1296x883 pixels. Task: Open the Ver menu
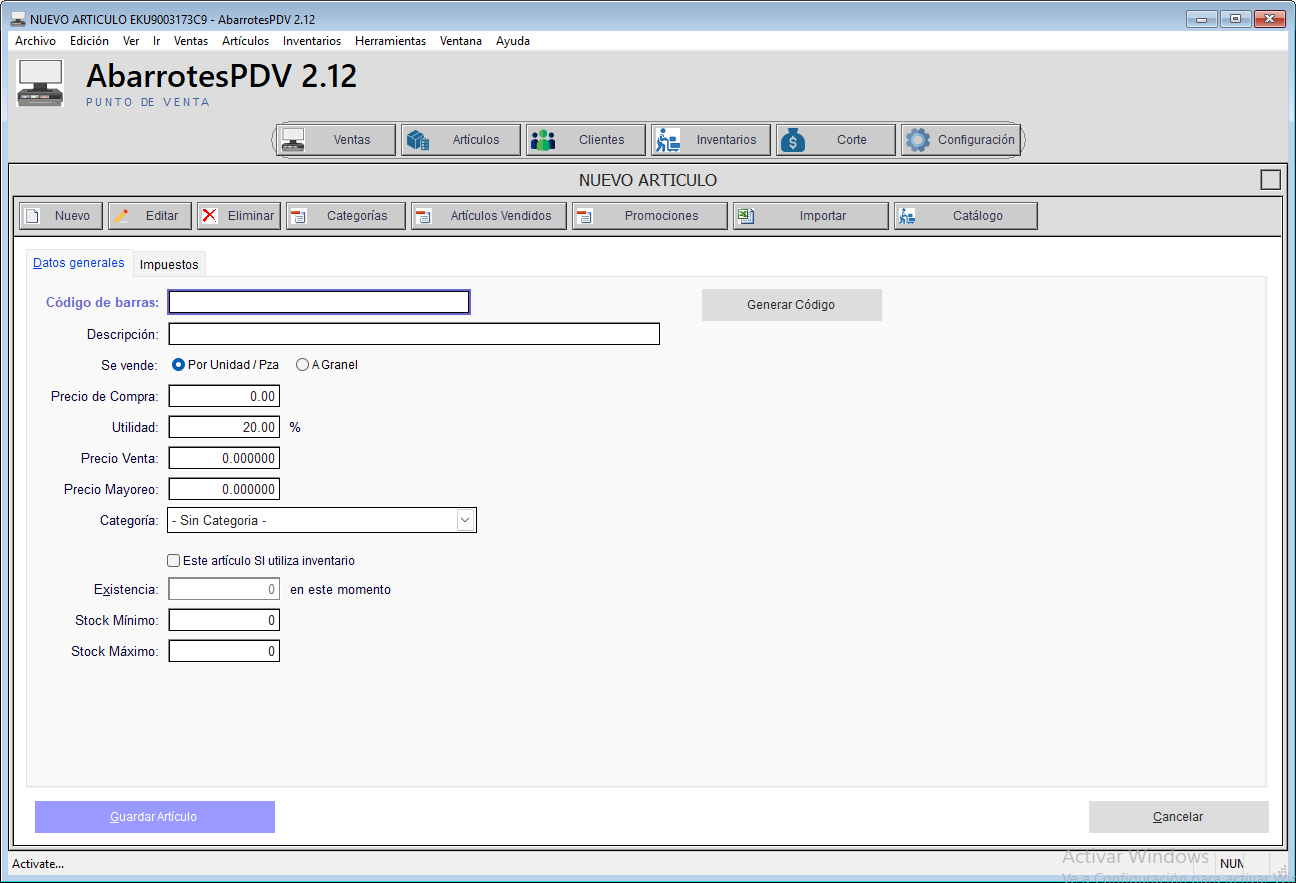pos(131,41)
